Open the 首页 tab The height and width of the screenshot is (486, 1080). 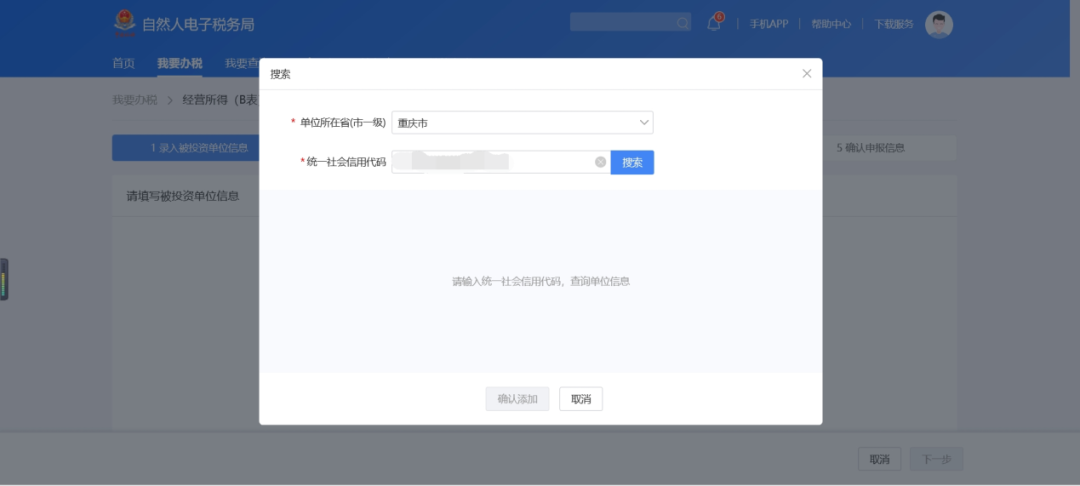(123, 63)
